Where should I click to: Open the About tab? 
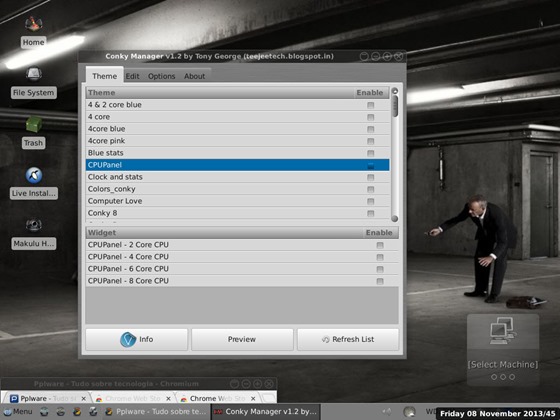point(194,76)
